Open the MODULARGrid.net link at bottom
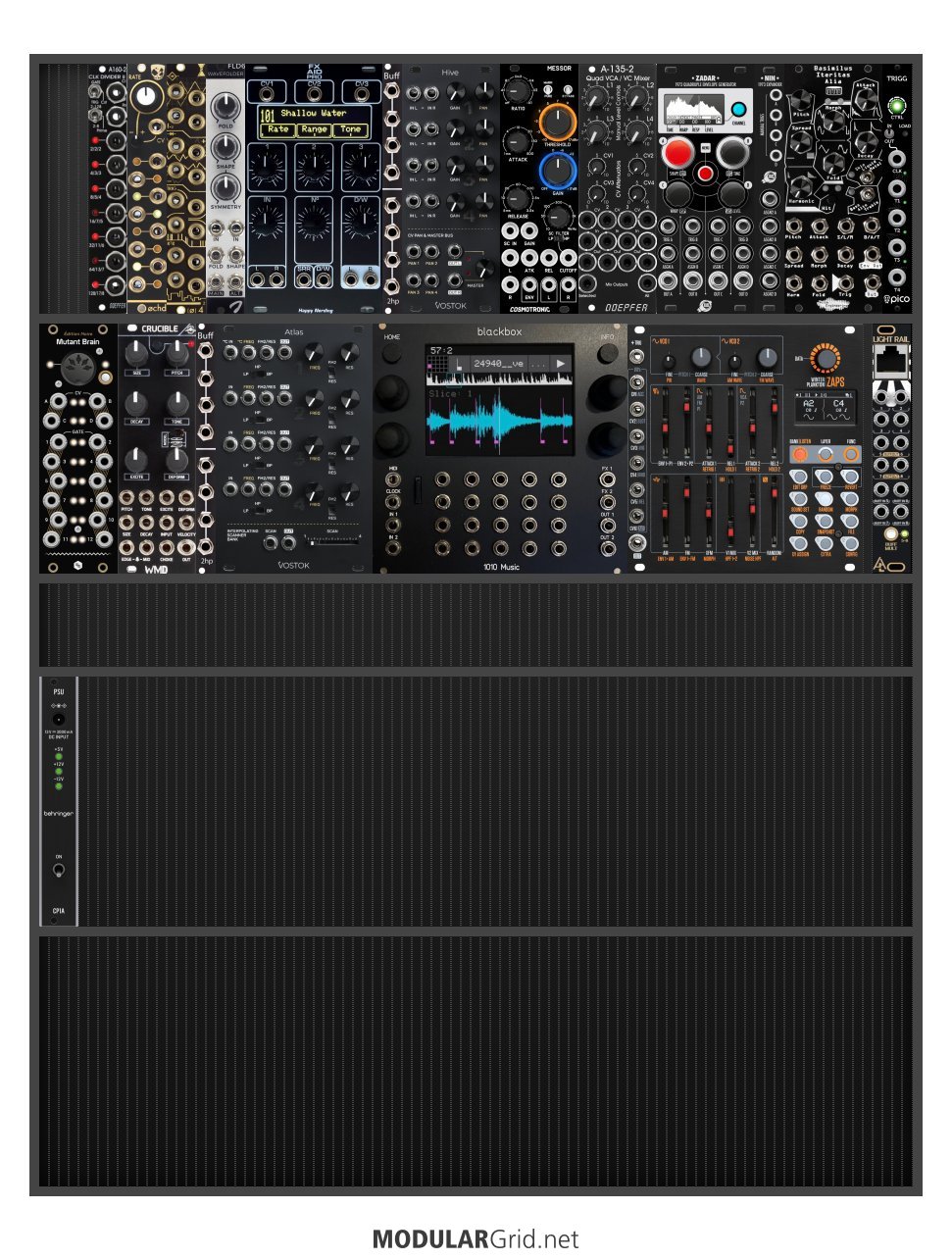This screenshot has height=1260, width=952. coord(476,1239)
